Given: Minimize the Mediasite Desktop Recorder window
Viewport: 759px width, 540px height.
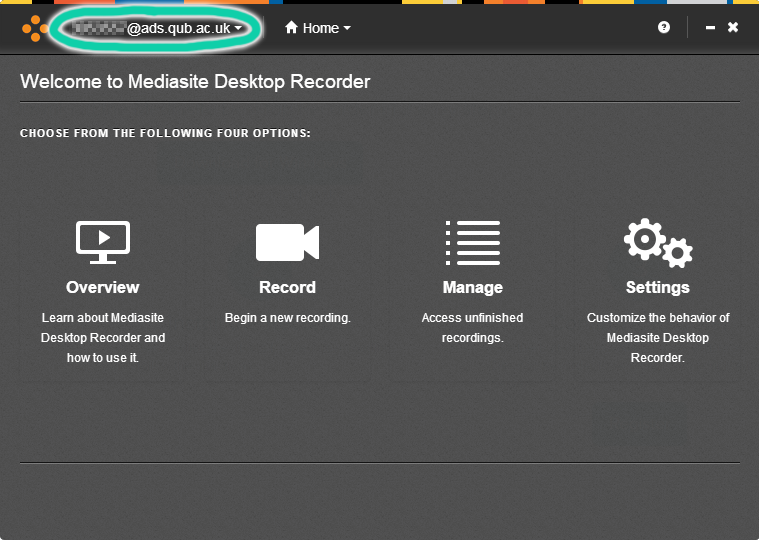Looking at the screenshot, I should [710, 28].
